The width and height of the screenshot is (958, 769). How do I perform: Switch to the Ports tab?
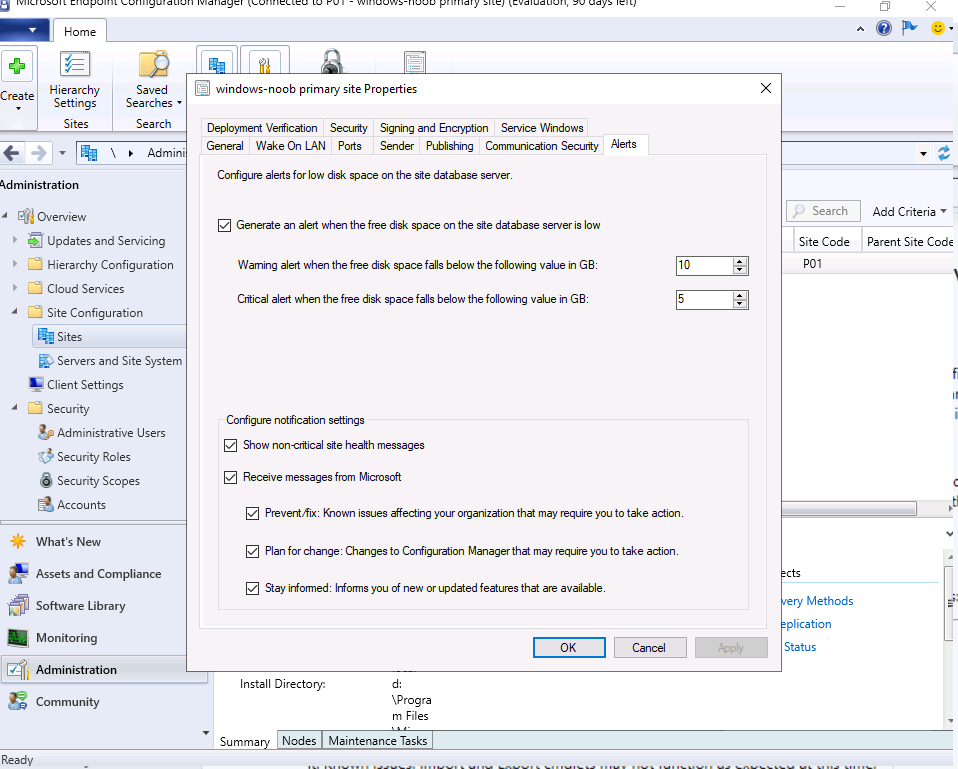tap(349, 146)
